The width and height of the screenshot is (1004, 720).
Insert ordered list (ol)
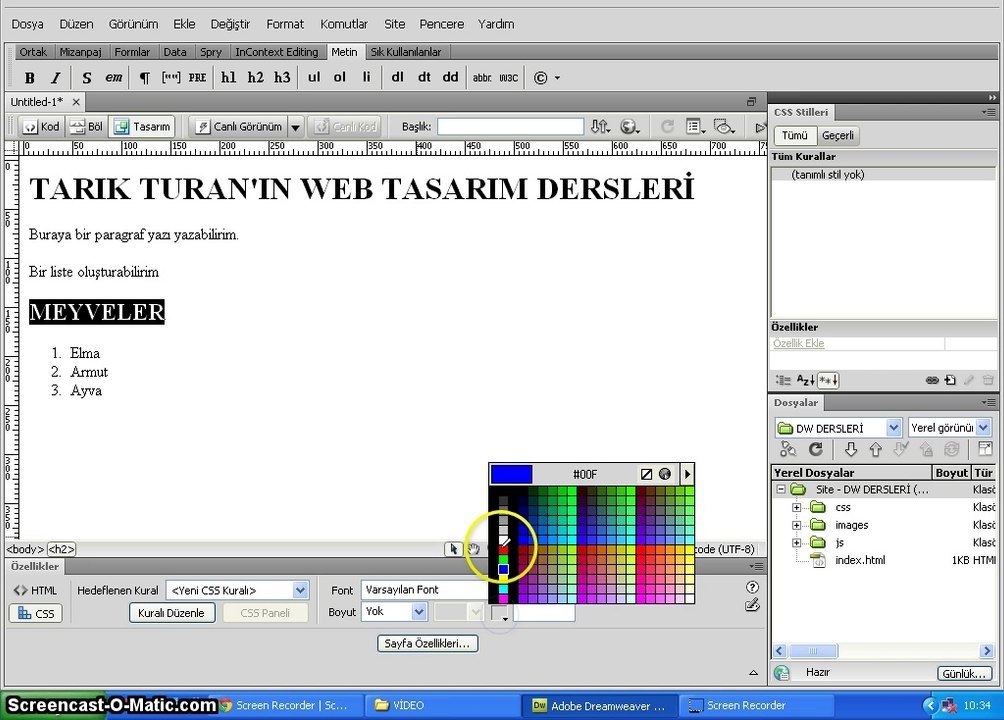[339, 77]
